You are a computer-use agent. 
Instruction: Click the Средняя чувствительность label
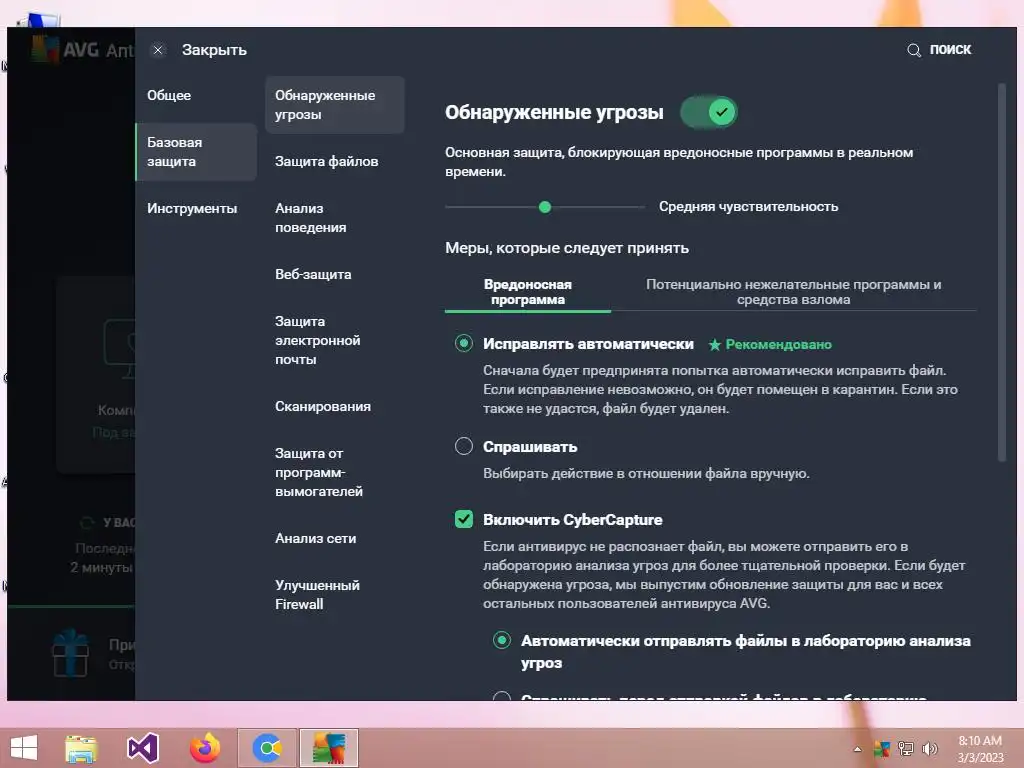(748, 206)
